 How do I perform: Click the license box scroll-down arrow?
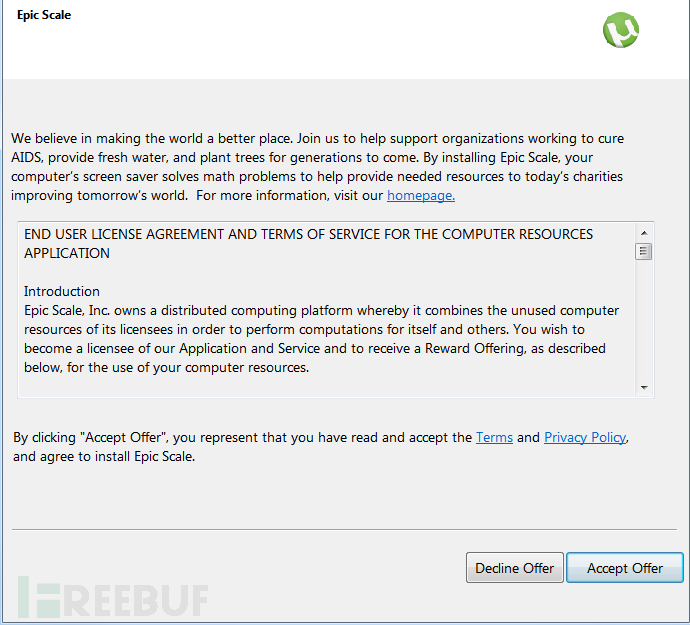pyautogui.click(x=644, y=387)
